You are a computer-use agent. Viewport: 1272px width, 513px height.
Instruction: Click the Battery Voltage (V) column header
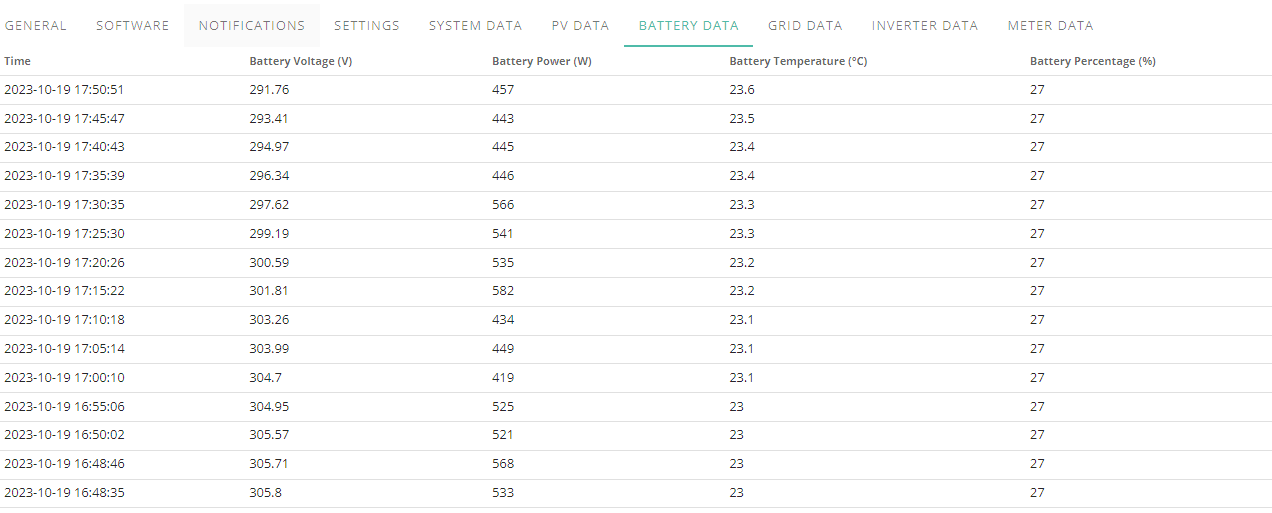pos(301,62)
